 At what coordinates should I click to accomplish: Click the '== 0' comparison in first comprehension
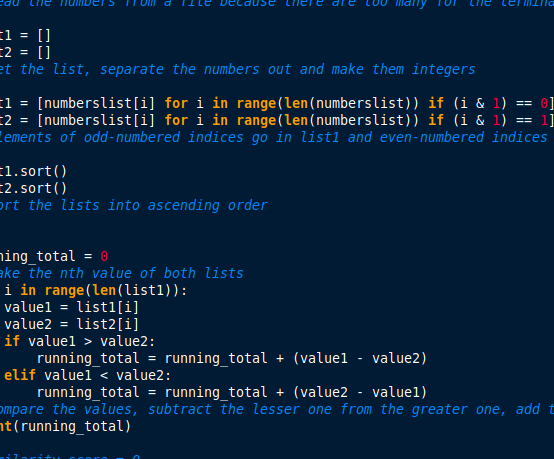tap(532, 103)
